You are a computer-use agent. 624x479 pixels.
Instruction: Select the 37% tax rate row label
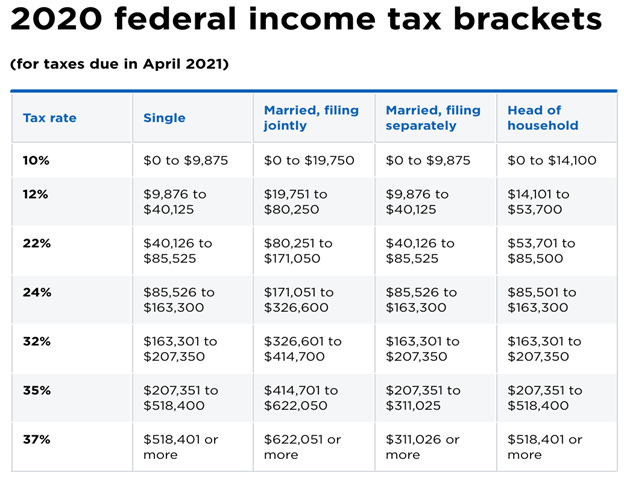(x=36, y=439)
